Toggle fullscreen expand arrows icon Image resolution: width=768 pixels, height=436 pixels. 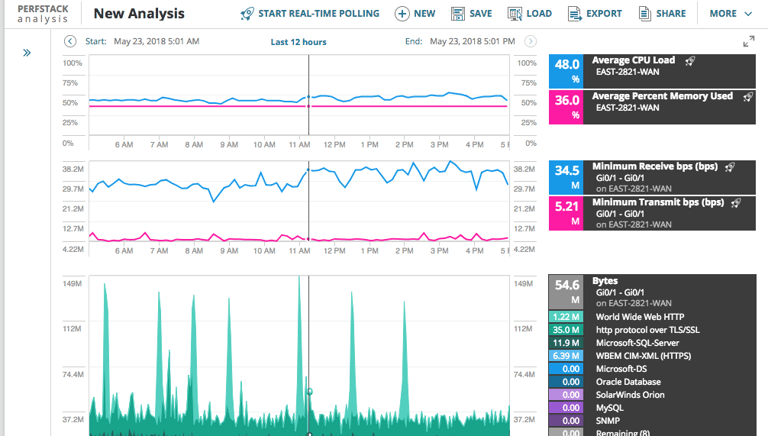[x=748, y=42]
